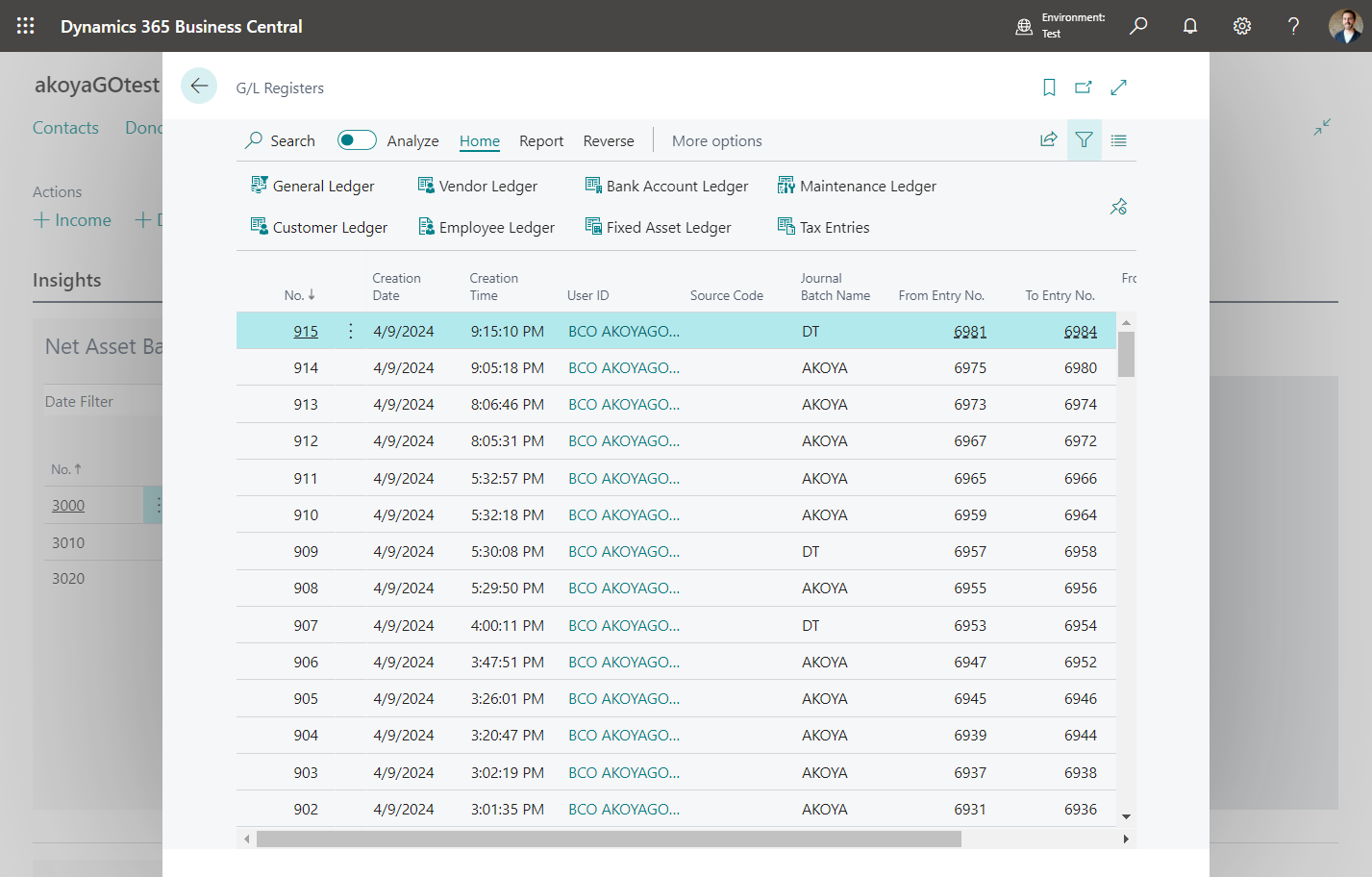Show more options for register 915
This screenshot has height=877, width=1372.
(351, 331)
